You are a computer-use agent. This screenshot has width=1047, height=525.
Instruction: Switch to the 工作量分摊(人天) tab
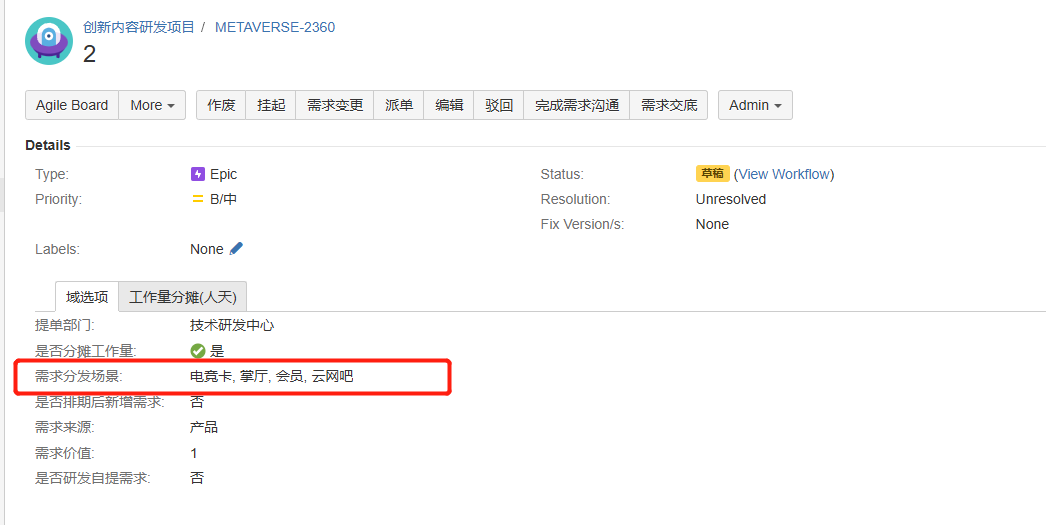(x=183, y=297)
